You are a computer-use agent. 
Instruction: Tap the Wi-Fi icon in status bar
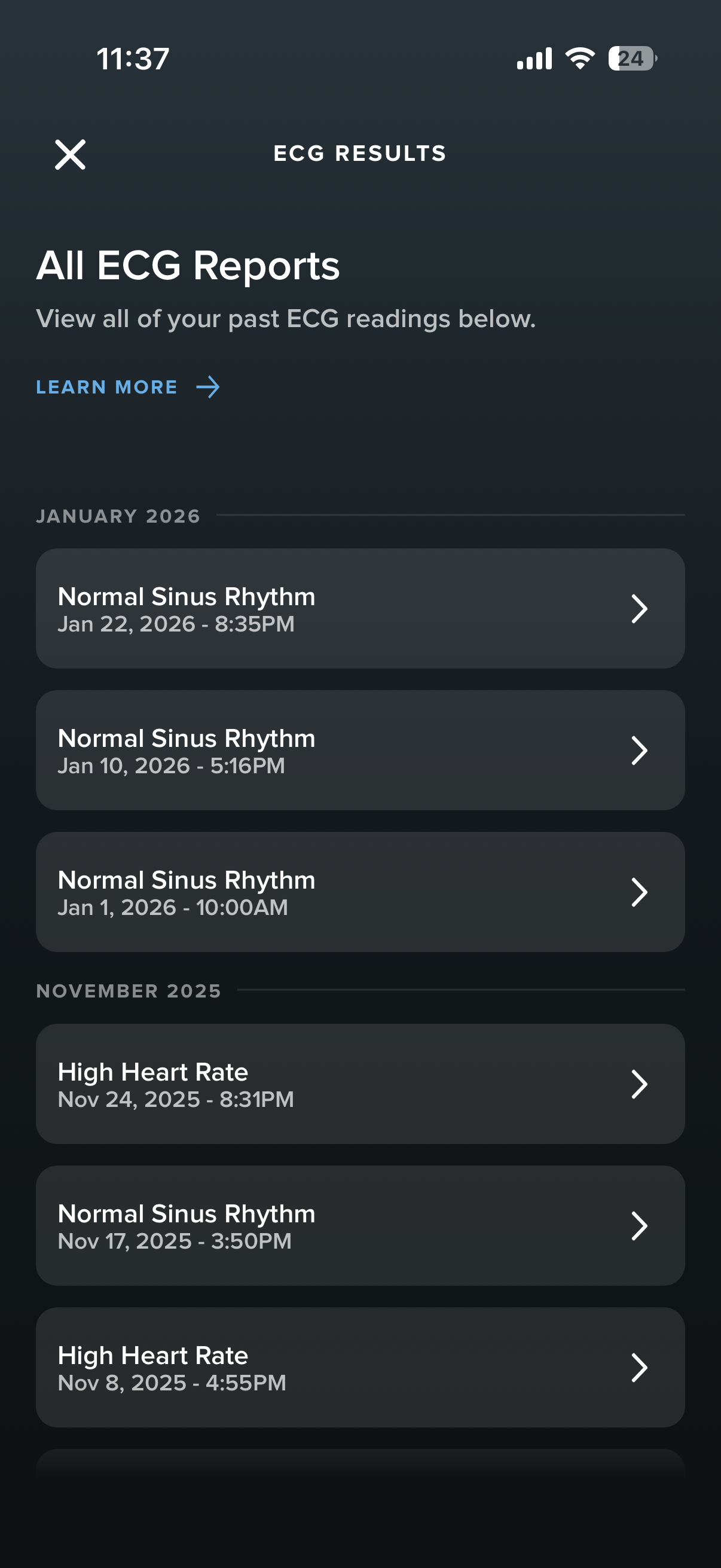coord(580,59)
